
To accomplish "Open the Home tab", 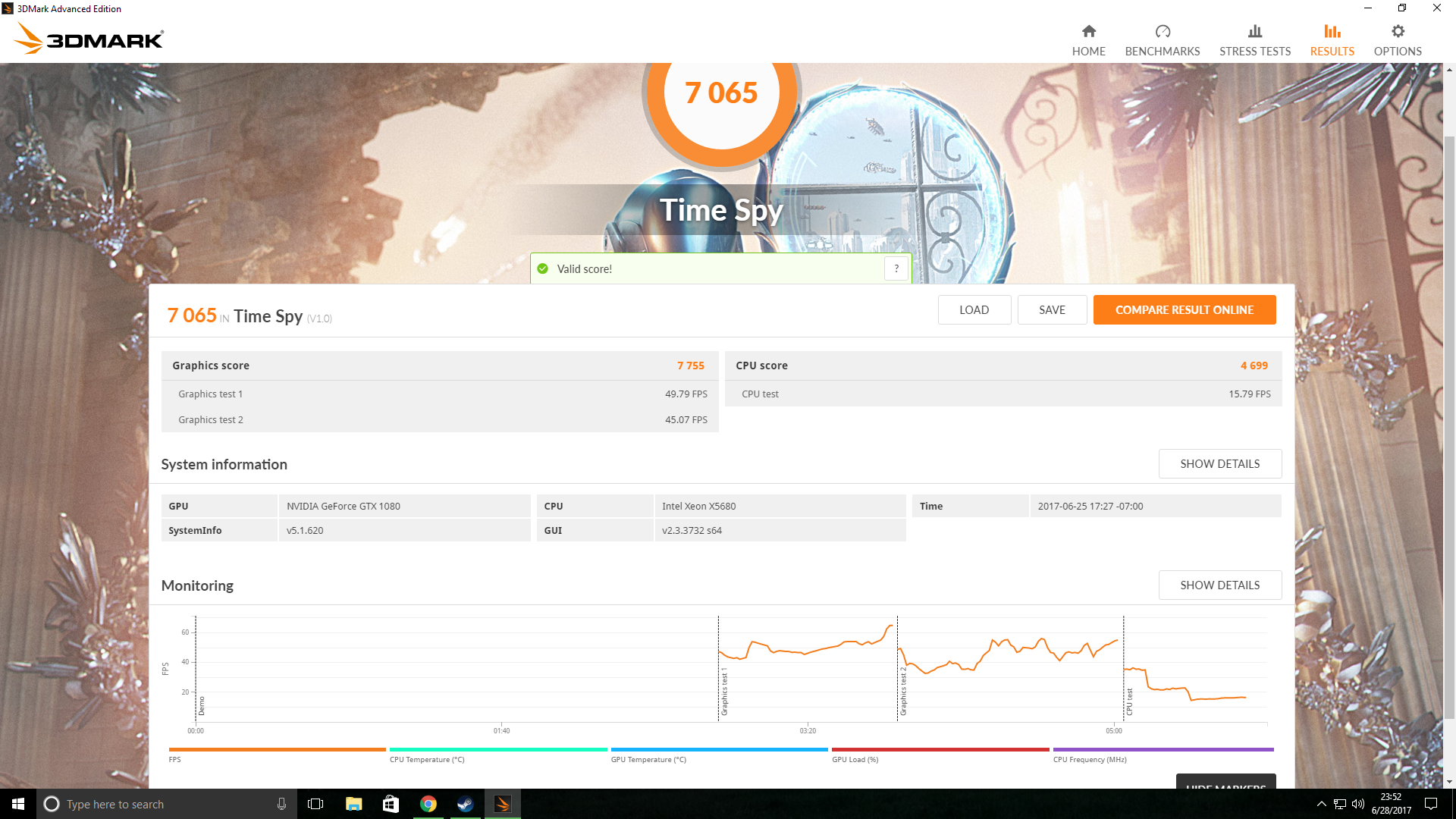I will point(1088,40).
